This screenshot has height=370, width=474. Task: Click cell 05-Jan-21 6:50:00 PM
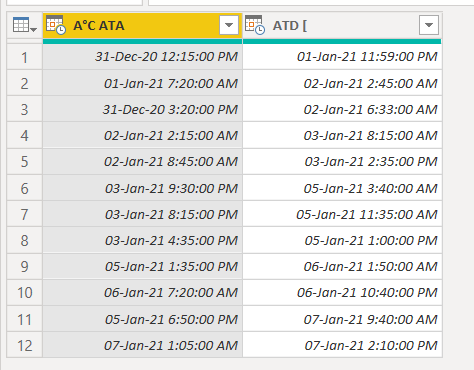[142, 319]
